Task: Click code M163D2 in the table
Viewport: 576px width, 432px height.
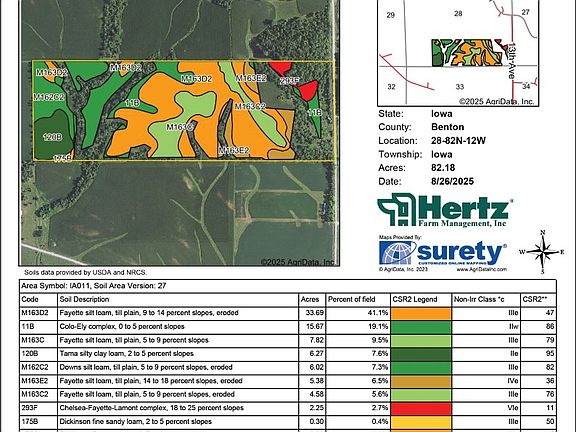Action: click(x=35, y=313)
